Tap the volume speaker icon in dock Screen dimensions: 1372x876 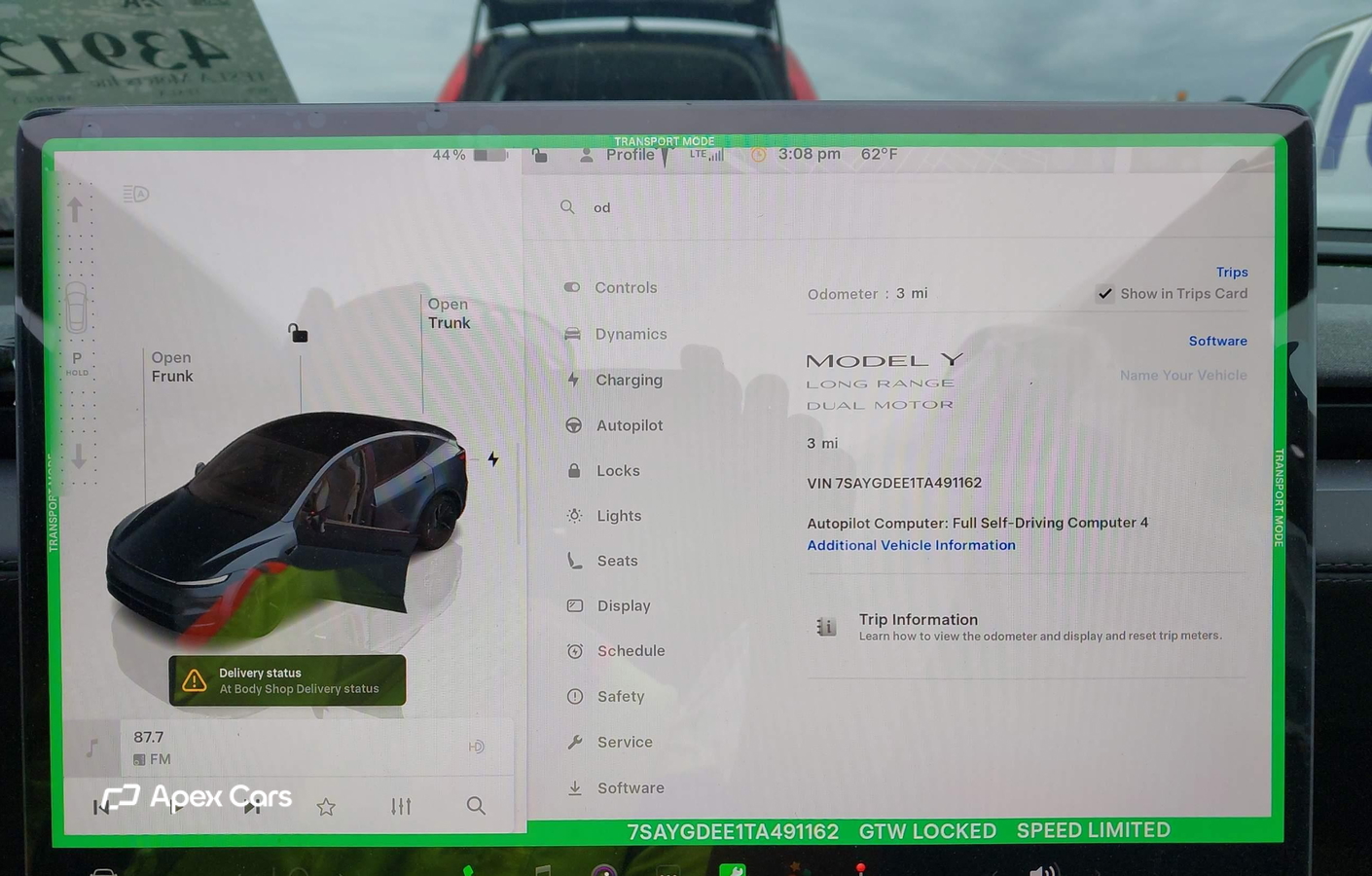[1042, 870]
